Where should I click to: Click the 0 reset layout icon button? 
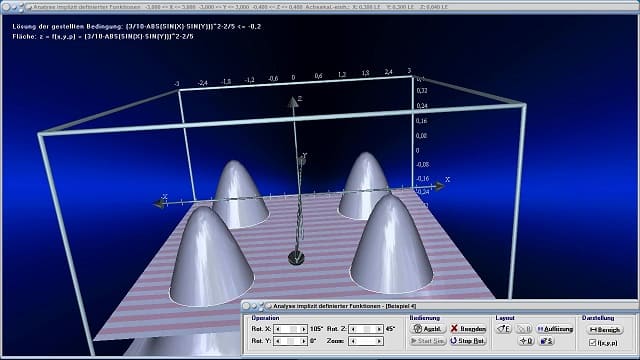tap(526, 341)
